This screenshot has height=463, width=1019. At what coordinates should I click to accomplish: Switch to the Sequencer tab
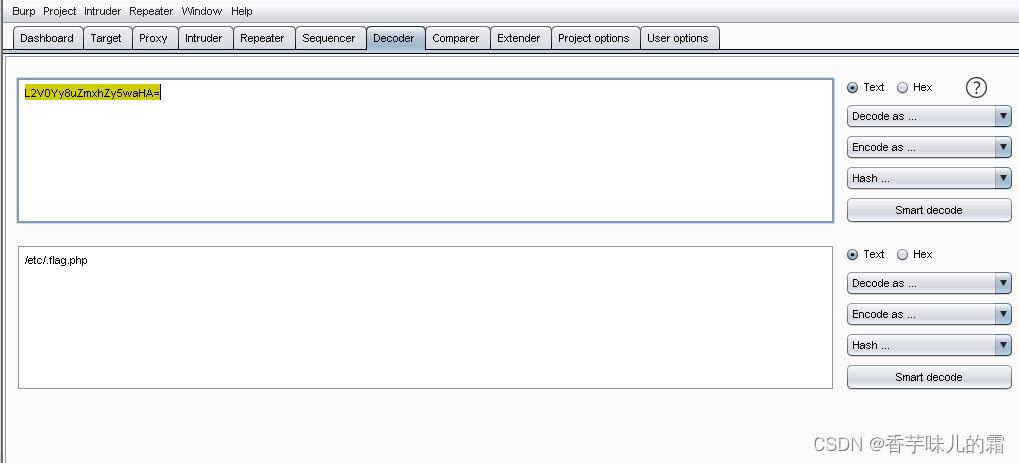point(329,38)
